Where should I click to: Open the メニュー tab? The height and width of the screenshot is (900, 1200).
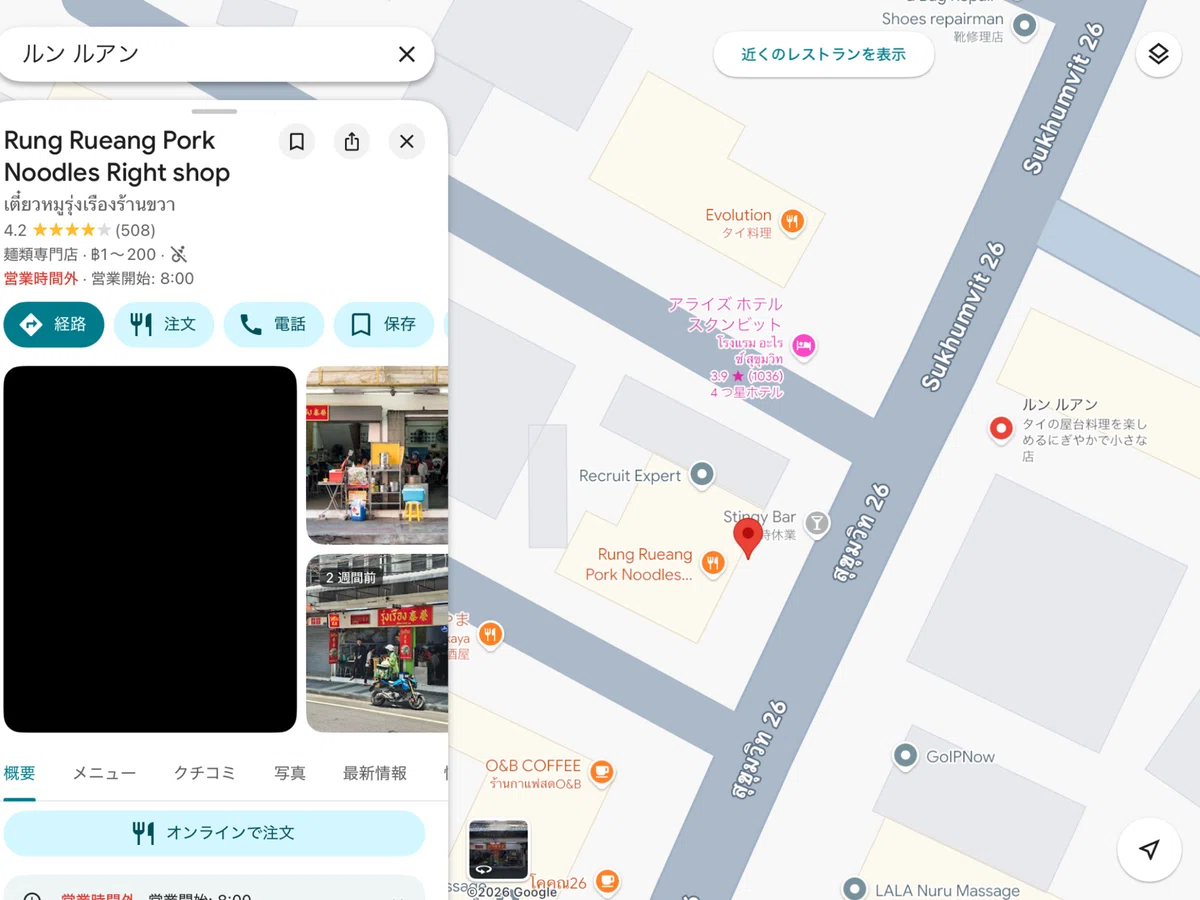[104, 773]
